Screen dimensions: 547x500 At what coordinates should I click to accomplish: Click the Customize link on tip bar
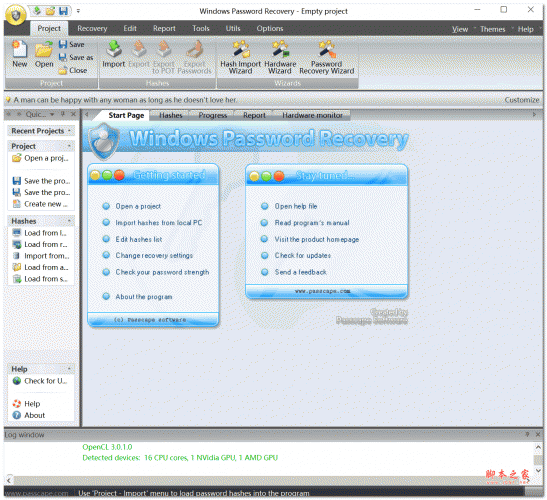pos(522,100)
